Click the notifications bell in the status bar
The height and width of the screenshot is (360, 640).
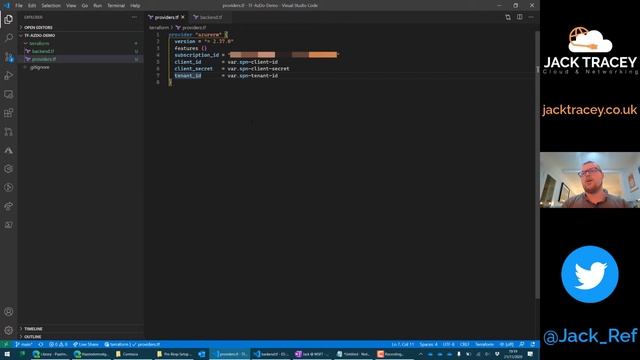coord(533,344)
